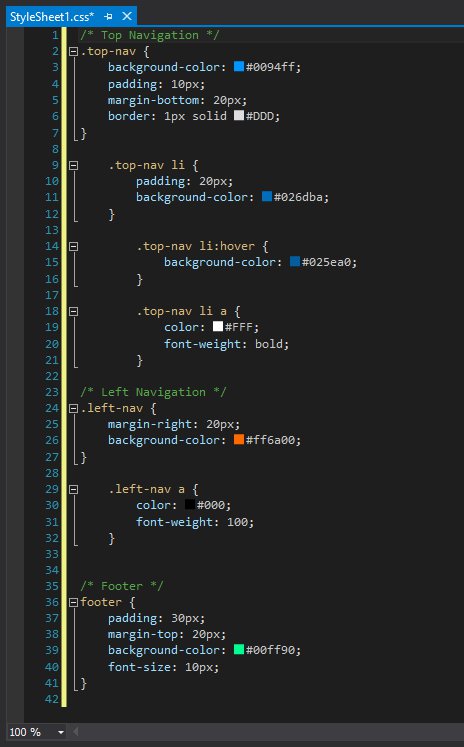464x747 pixels.
Task: Collapse the .top-nav rule block
Action: pos(73,51)
